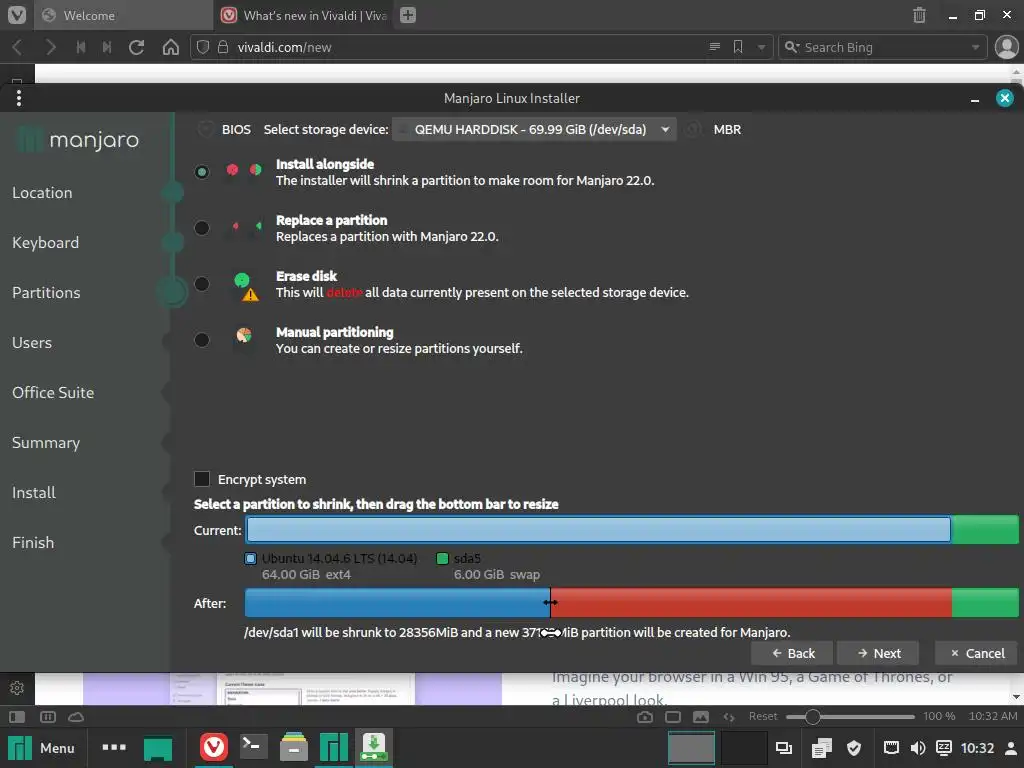This screenshot has height=768, width=1024.
Task: Open the closed tabs trash can
Action: point(919,15)
